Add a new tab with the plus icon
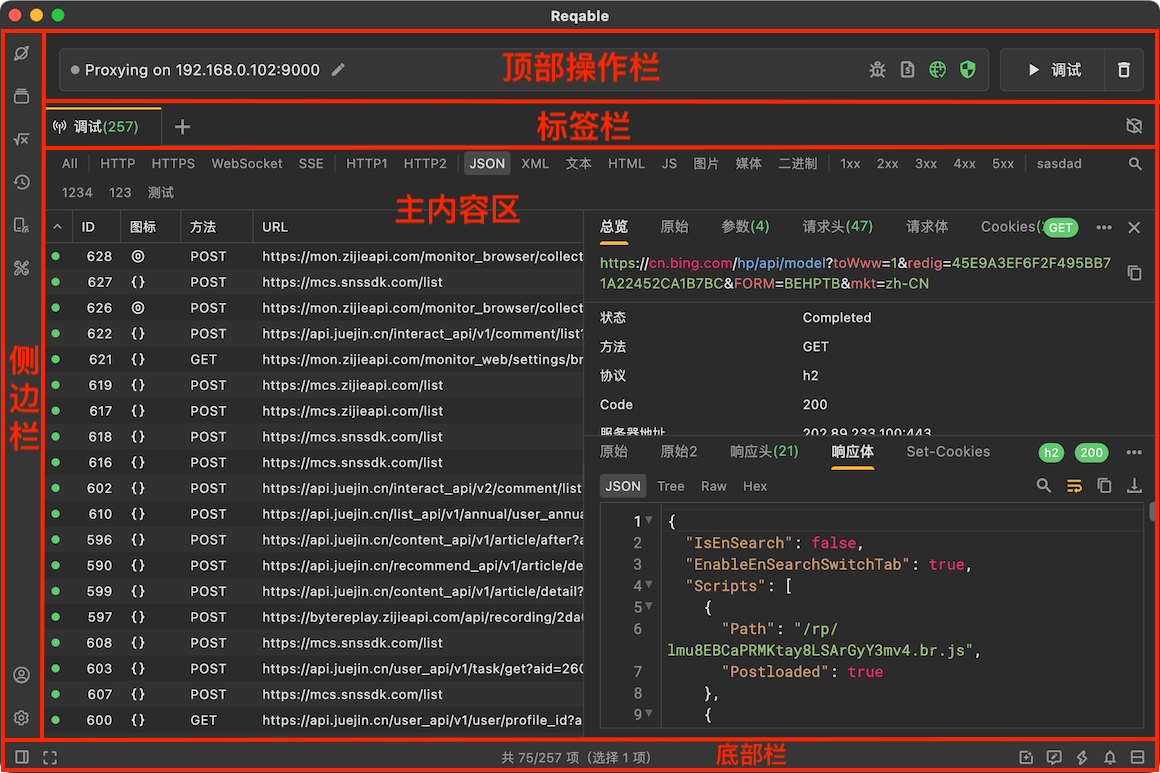Image resolution: width=1160 pixels, height=773 pixels. coord(182,127)
